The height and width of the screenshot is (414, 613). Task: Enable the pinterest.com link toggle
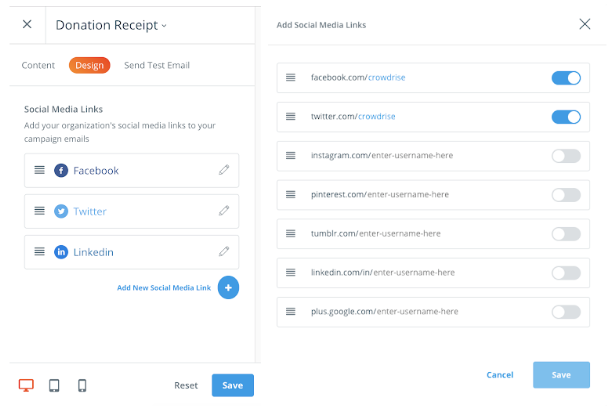(566, 195)
